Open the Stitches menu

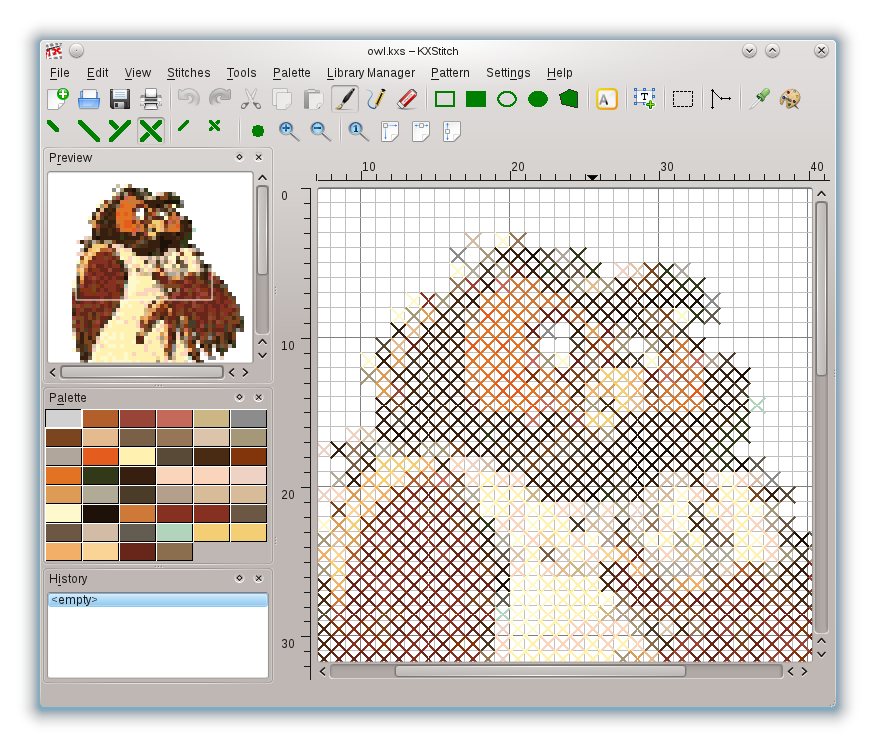(x=188, y=73)
